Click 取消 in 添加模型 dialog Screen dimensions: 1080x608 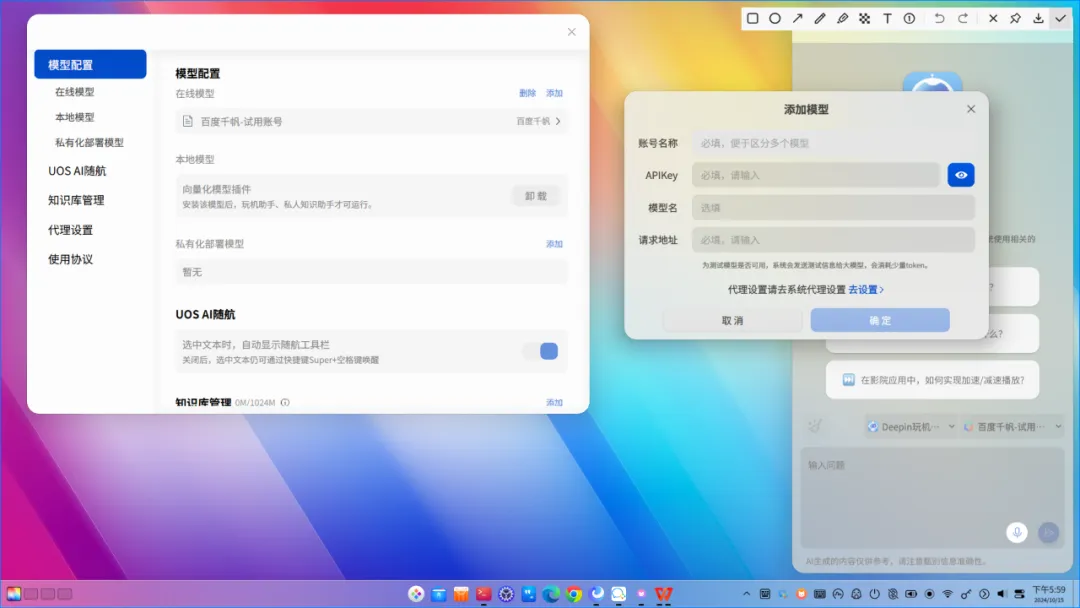[x=732, y=320]
